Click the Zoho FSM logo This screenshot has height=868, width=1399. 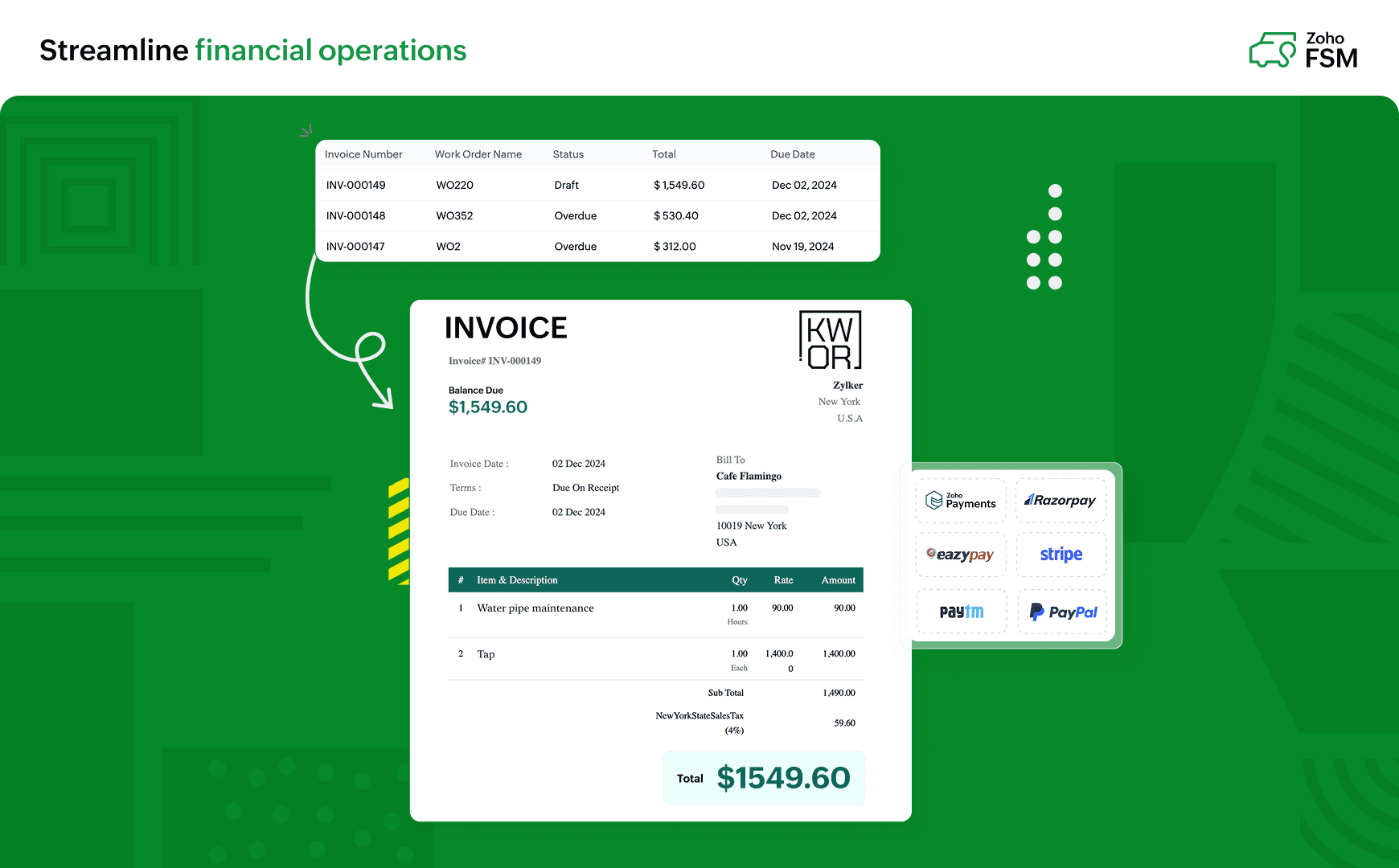(1304, 50)
